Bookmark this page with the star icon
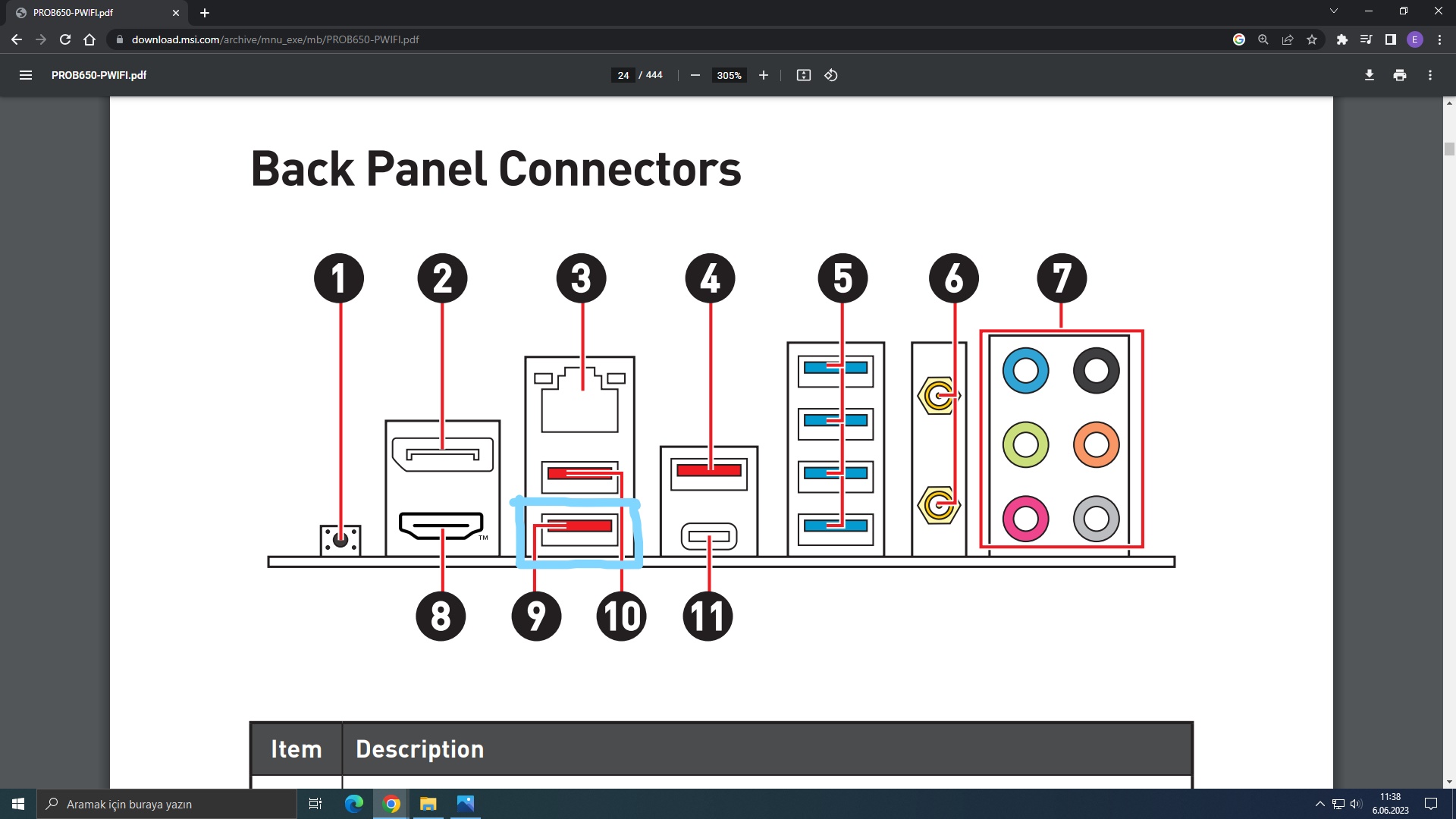This screenshot has width=1456, height=819. 1312,39
